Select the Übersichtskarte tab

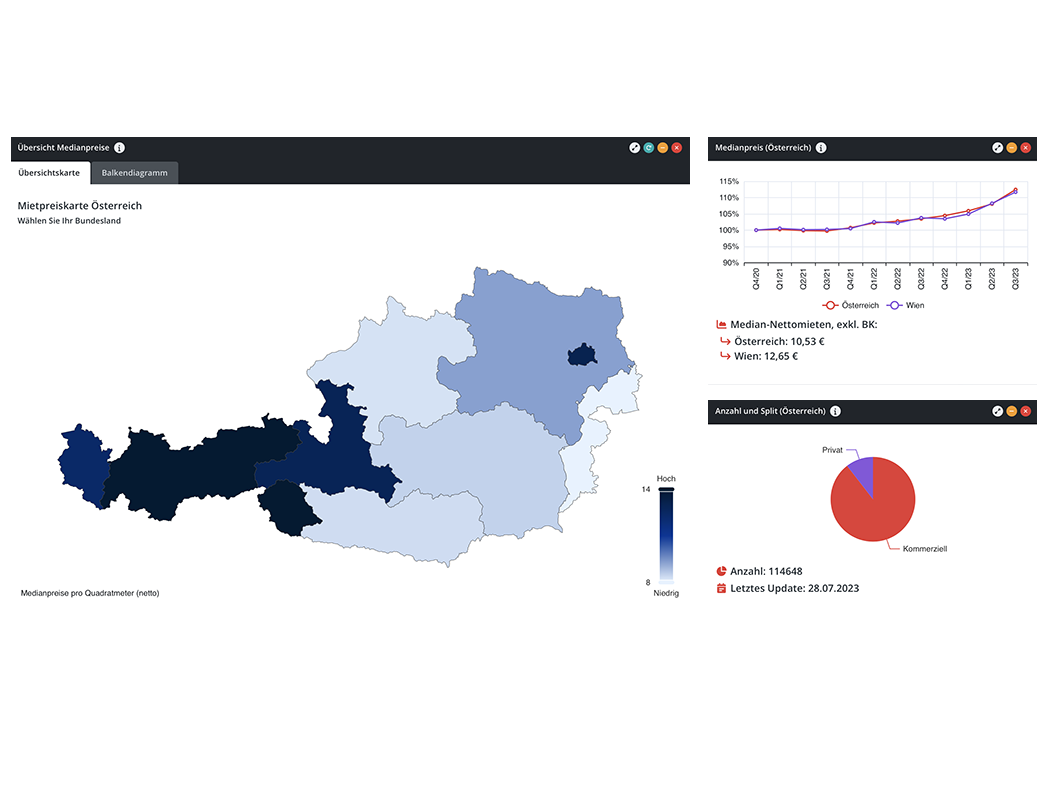coord(49,173)
